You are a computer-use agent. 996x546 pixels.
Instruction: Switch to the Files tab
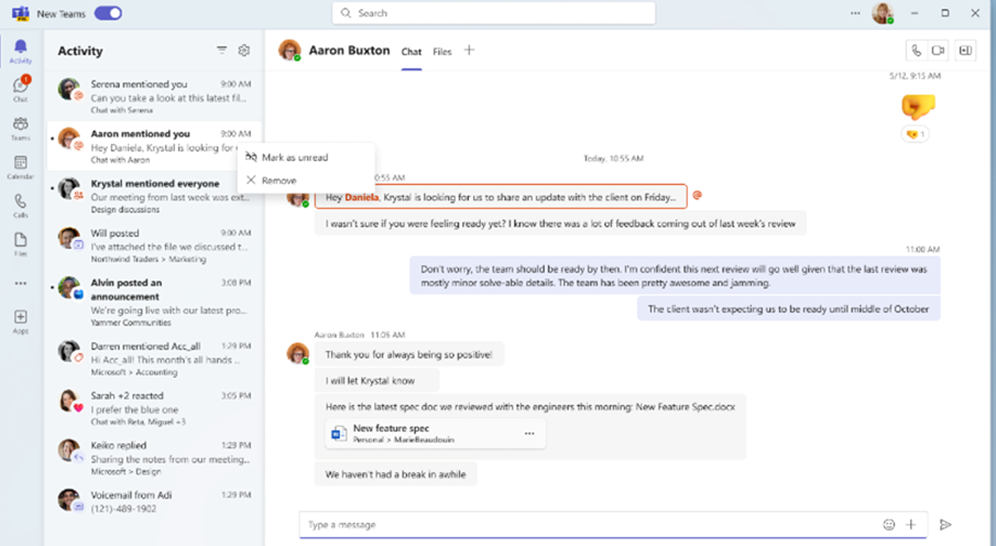pyautogui.click(x=442, y=52)
